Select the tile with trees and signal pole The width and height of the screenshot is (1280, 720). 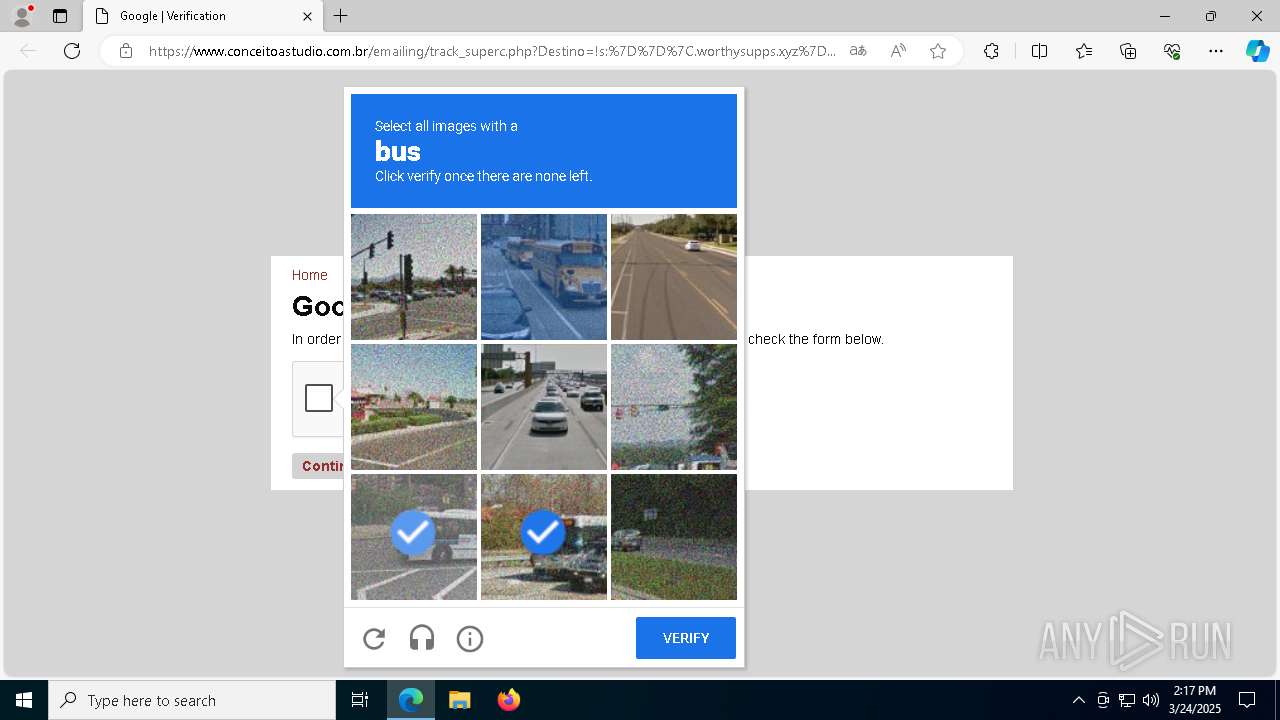coord(674,407)
